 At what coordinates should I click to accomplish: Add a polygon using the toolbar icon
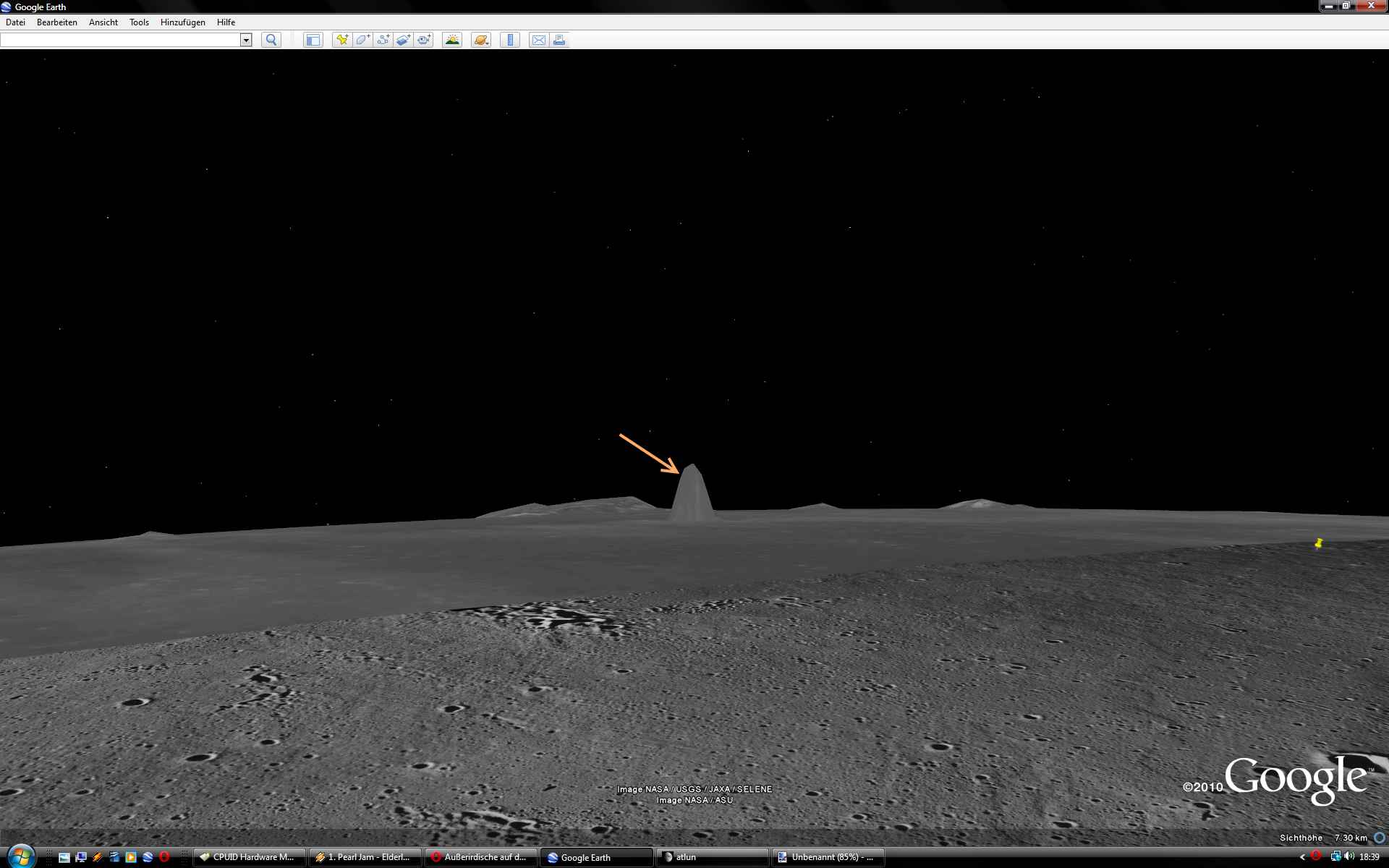pos(362,41)
